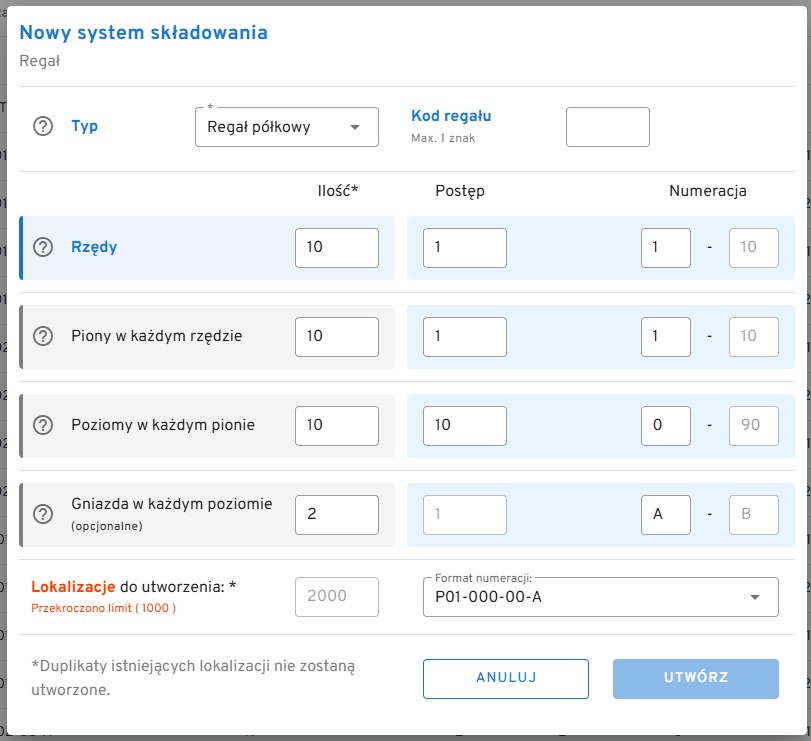Edit the Poziomy numbering start value 0
The height and width of the screenshot is (741, 811).
point(665,426)
